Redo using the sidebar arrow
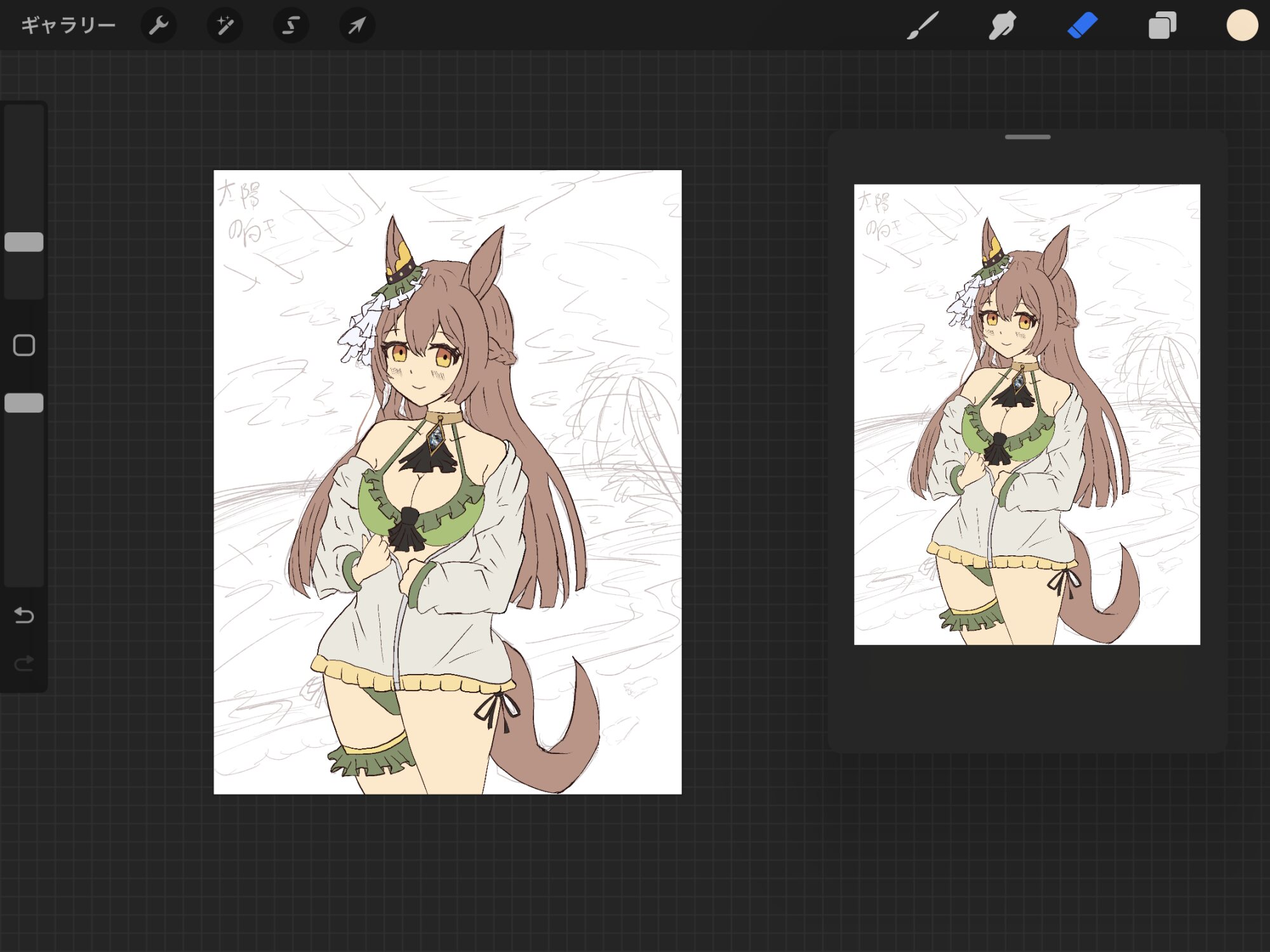 (x=24, y=663)
